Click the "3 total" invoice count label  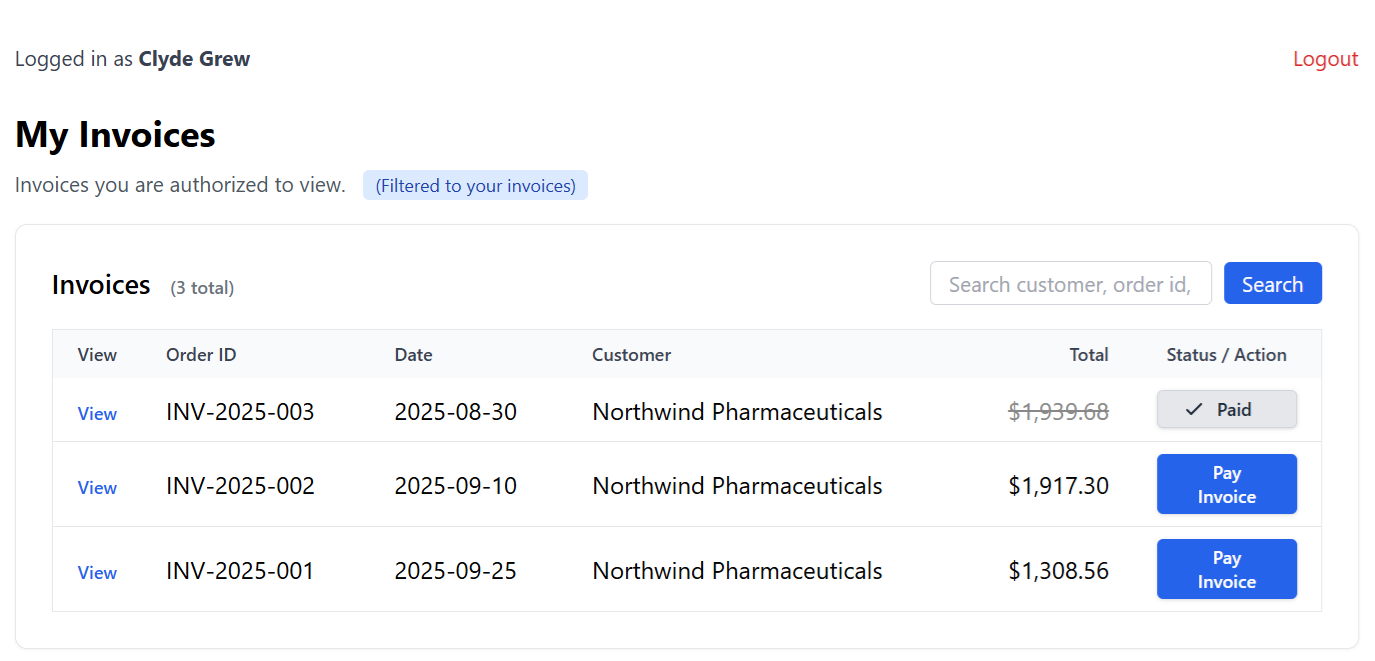[x=202, y=288]
